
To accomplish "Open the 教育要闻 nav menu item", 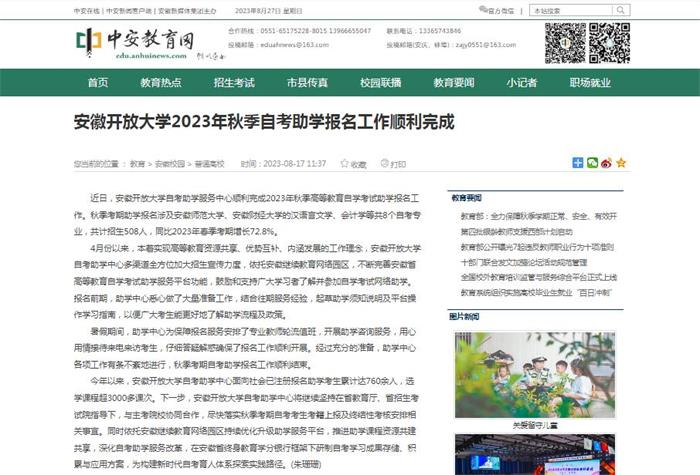I will (x=454, y=83).
